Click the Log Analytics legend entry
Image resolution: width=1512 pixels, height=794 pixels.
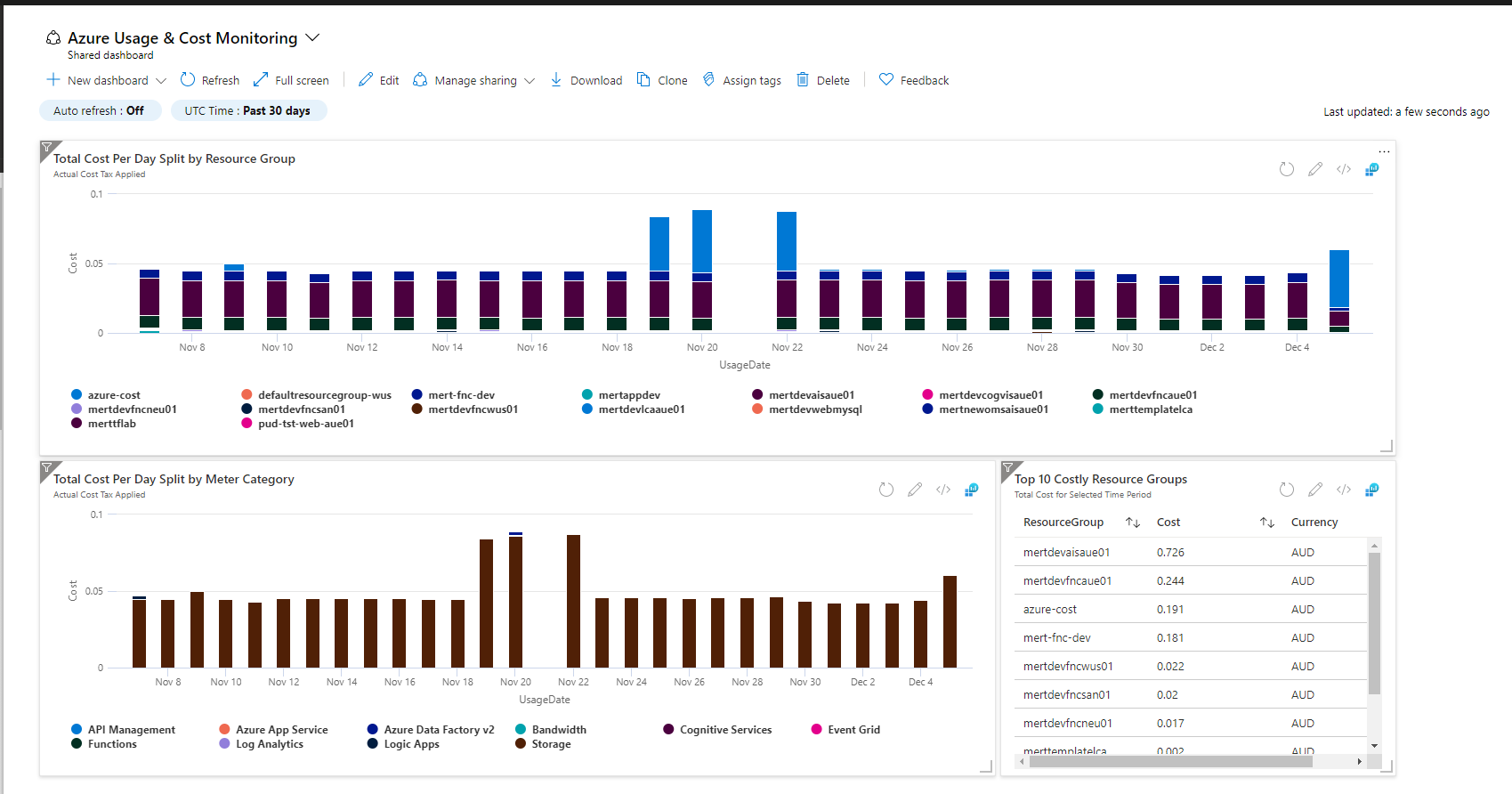[261, 744]
